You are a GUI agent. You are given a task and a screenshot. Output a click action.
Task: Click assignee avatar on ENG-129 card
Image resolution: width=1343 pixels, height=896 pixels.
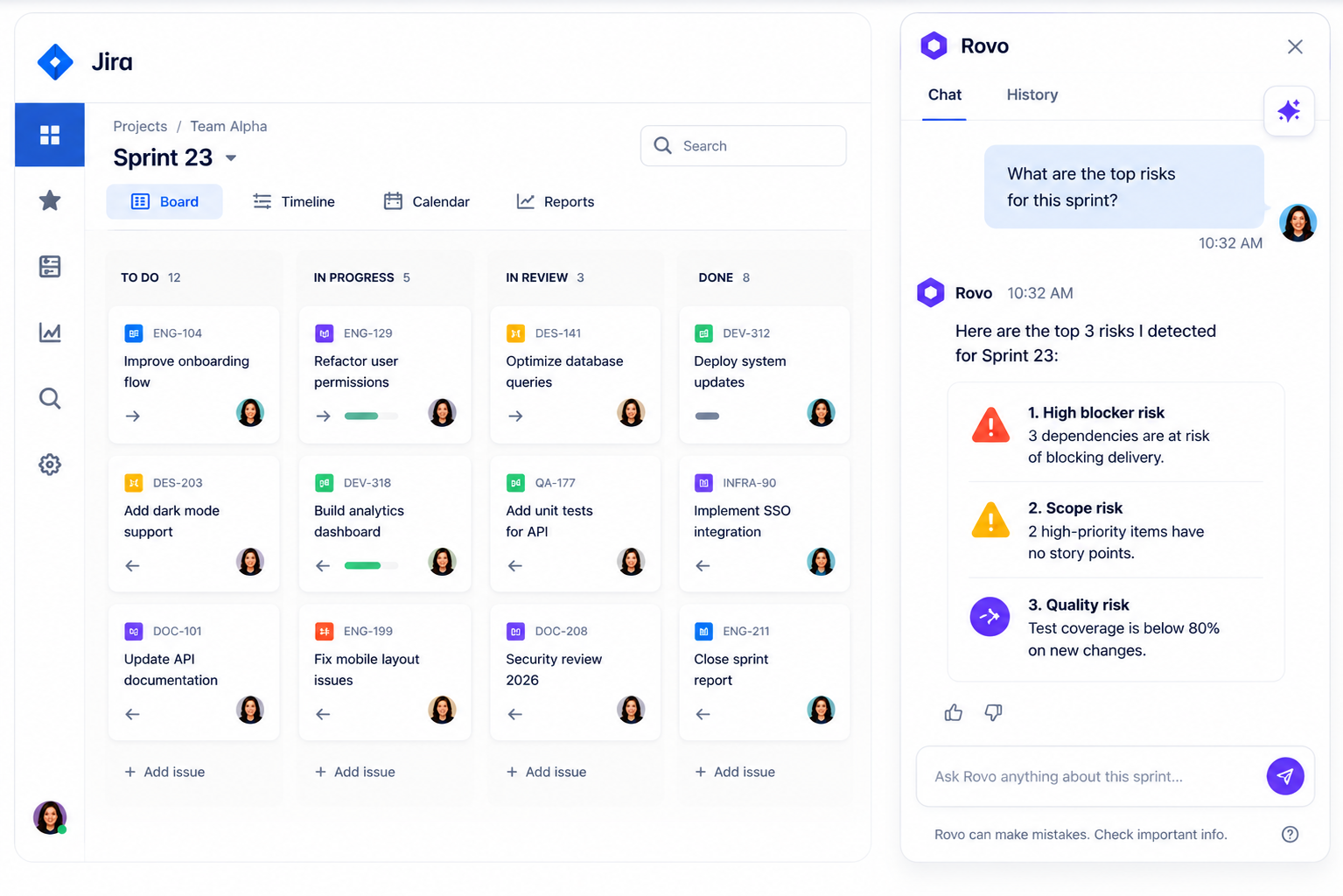pyautogui.click(x=443, y=412)
